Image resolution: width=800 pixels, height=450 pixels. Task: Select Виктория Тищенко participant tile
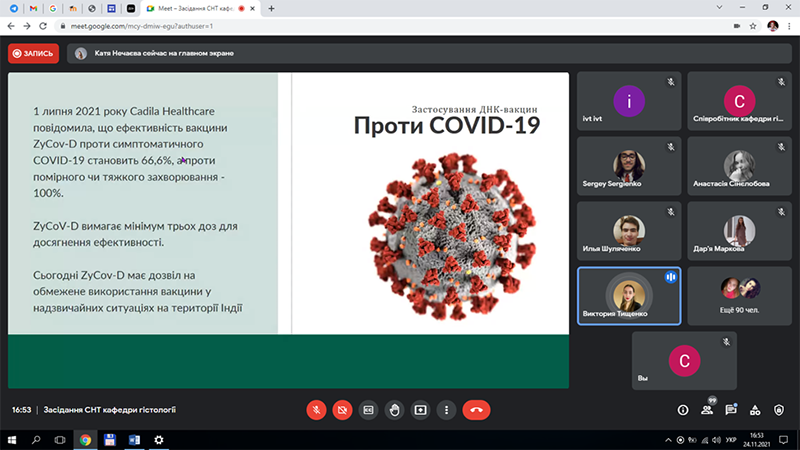pos(629,295)
